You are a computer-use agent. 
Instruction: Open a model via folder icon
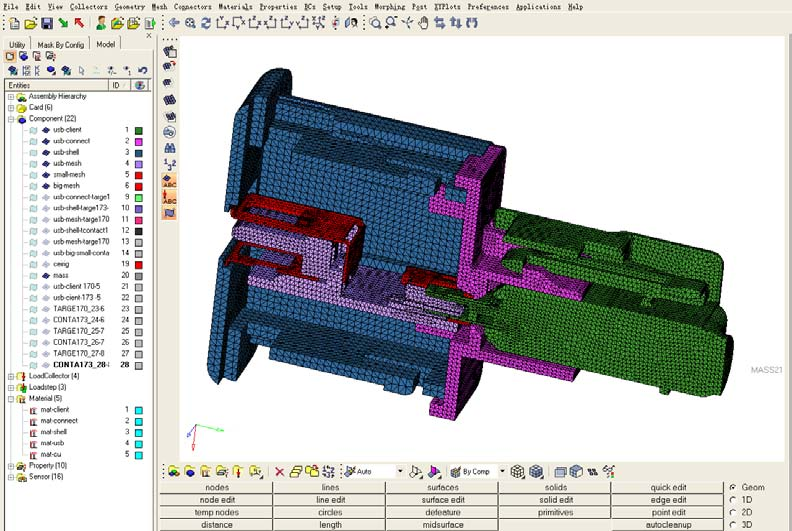coord(31,23)
